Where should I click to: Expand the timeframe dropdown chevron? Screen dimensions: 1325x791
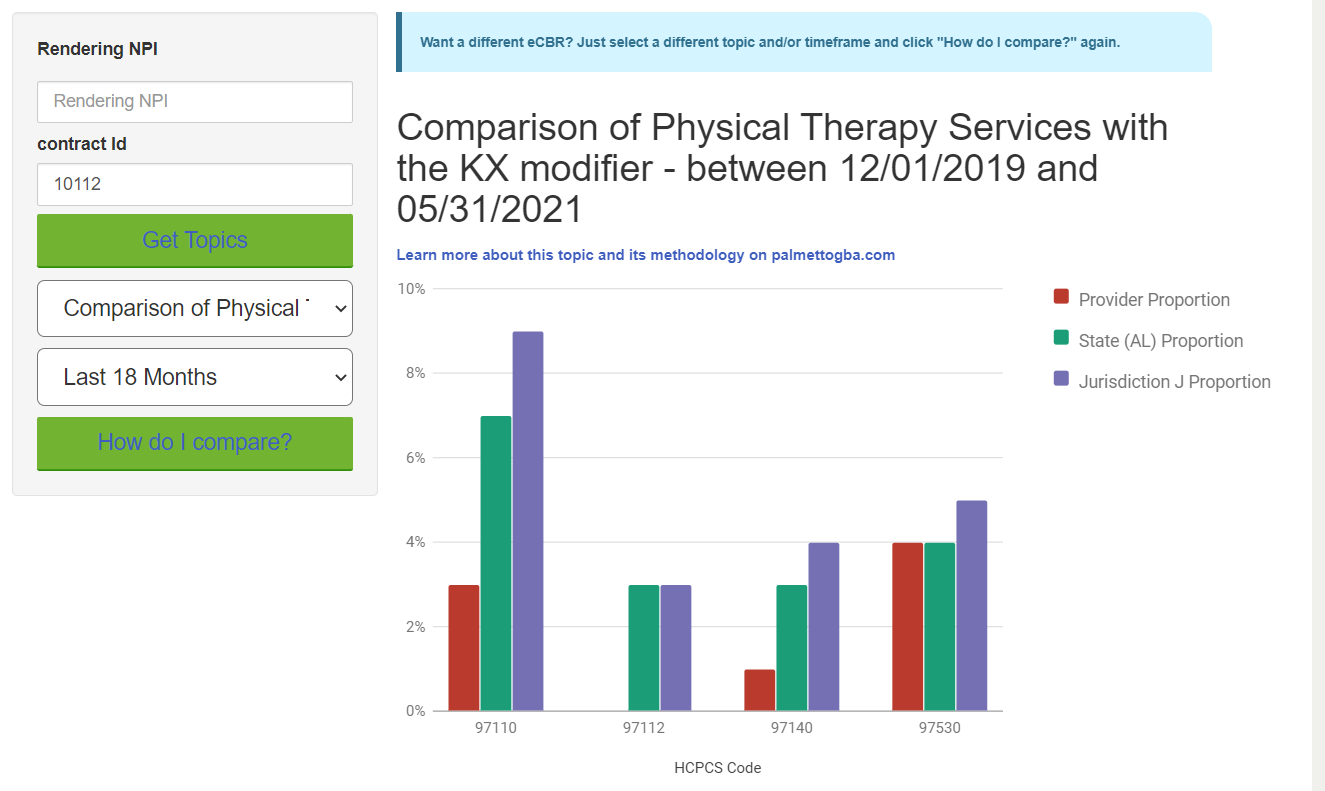pos(338,377)
